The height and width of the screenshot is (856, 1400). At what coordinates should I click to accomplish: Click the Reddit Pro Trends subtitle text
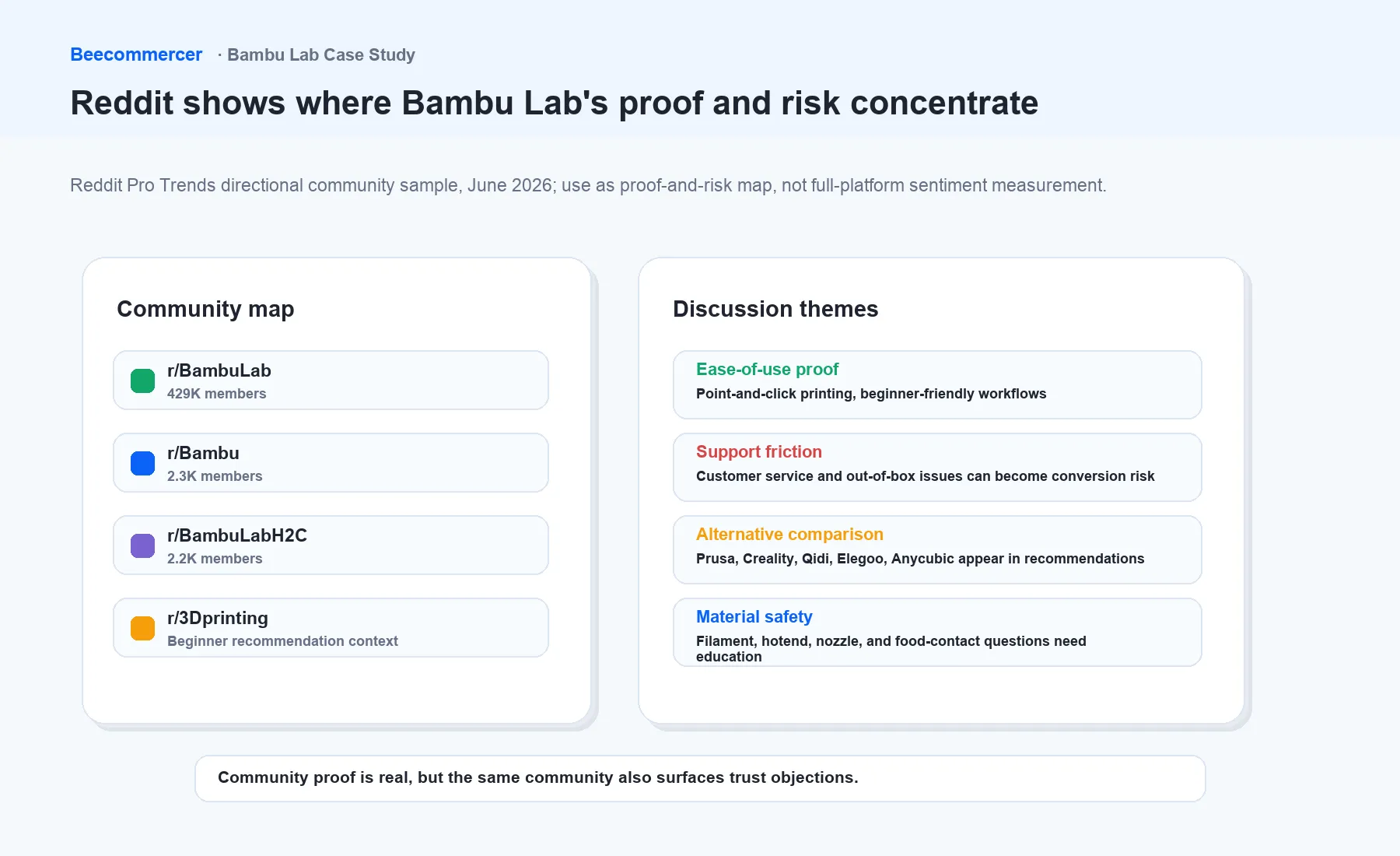click(588, 185)
